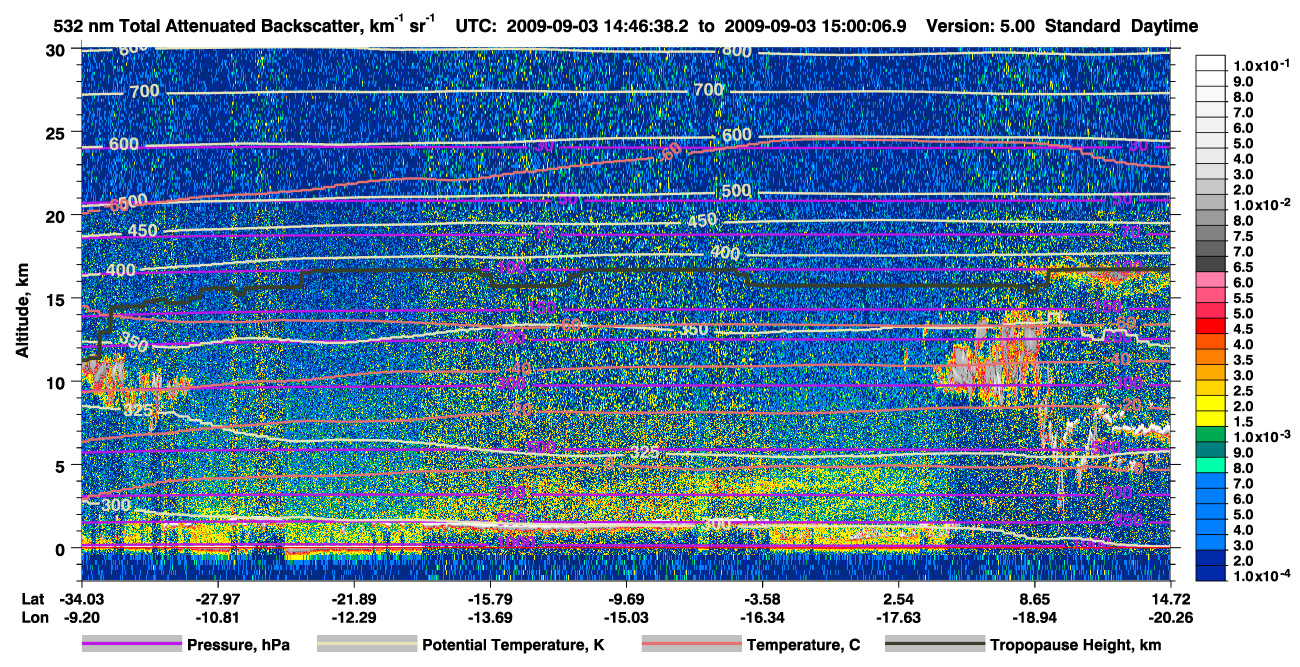Image resolution: width=1300 pixels, height=667 pixels.
Task: Click the colorbar label '1.0x10-2'
Action: [1260, 204]
